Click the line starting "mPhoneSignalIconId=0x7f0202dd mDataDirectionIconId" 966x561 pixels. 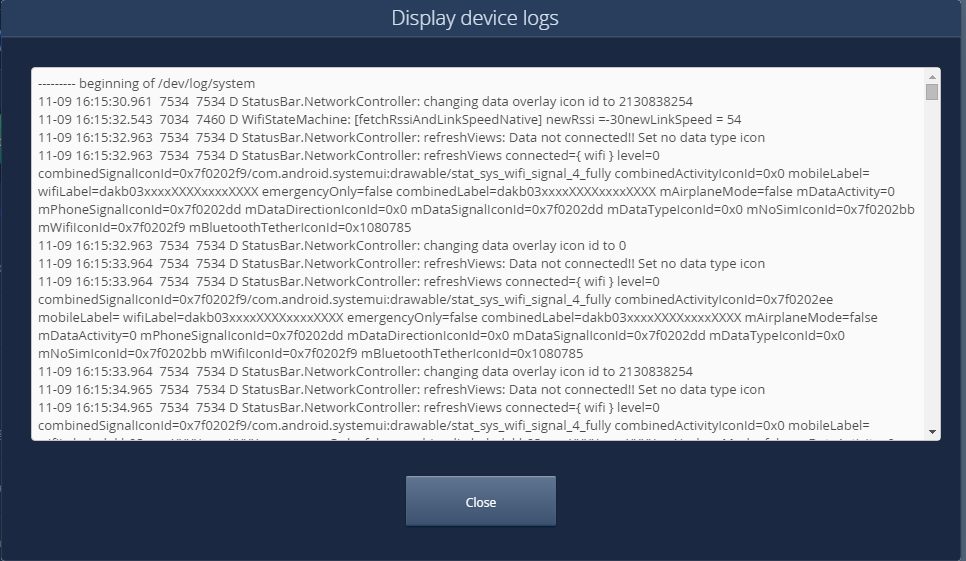pos(476,209)
